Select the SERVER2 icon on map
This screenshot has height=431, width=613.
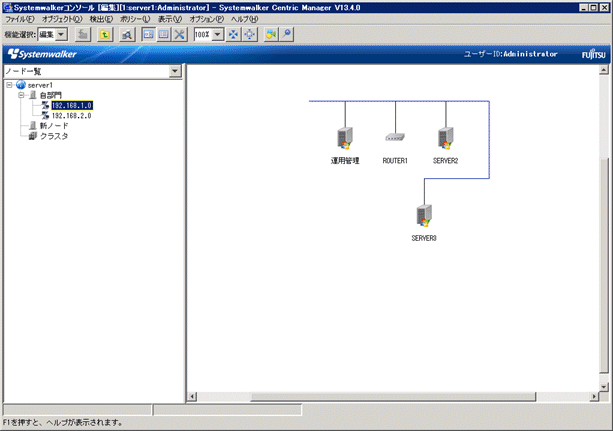pyautogui.click(x=446, y=138)
